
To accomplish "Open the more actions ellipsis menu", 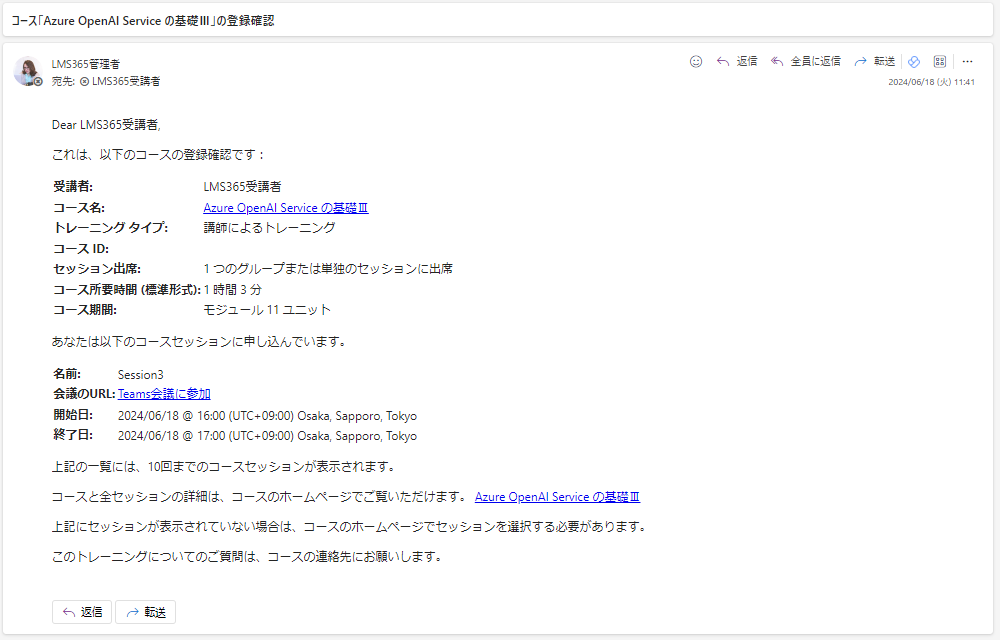I will (967, 61).
